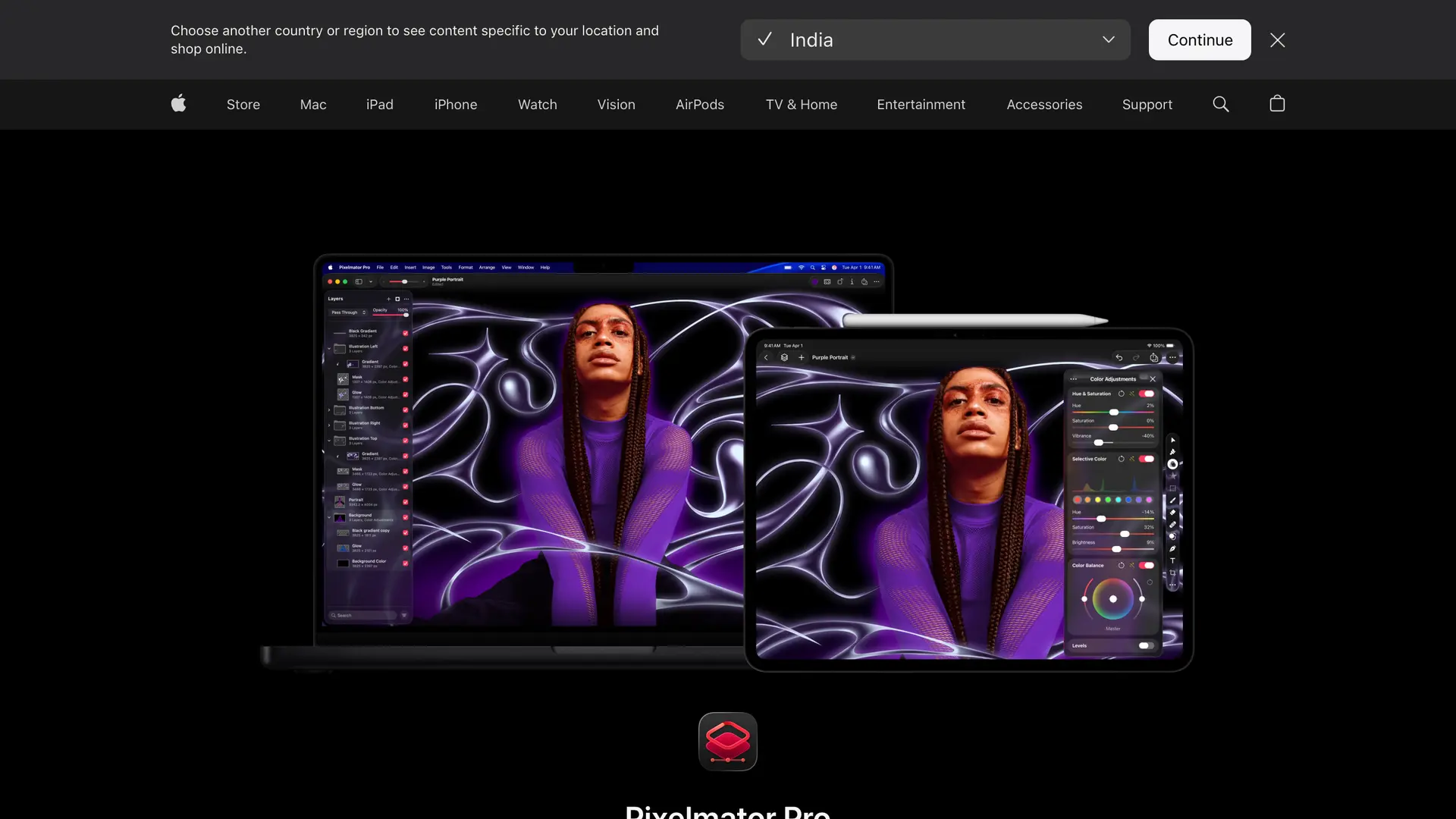Enable the Levels switch

(x=1147, y=645)
